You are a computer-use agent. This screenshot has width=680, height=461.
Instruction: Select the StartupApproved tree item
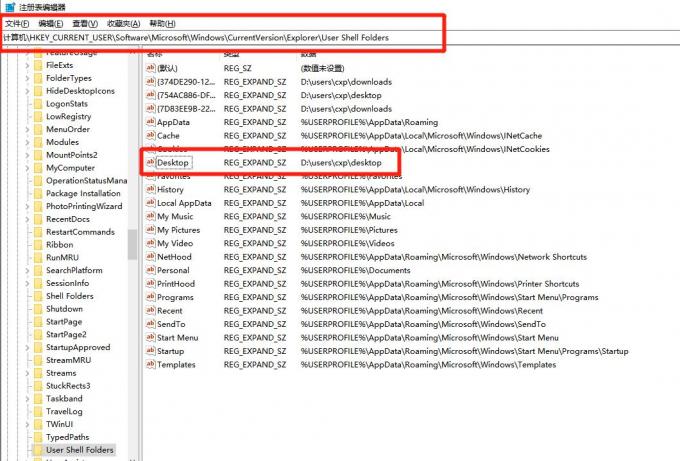point(78,347)
